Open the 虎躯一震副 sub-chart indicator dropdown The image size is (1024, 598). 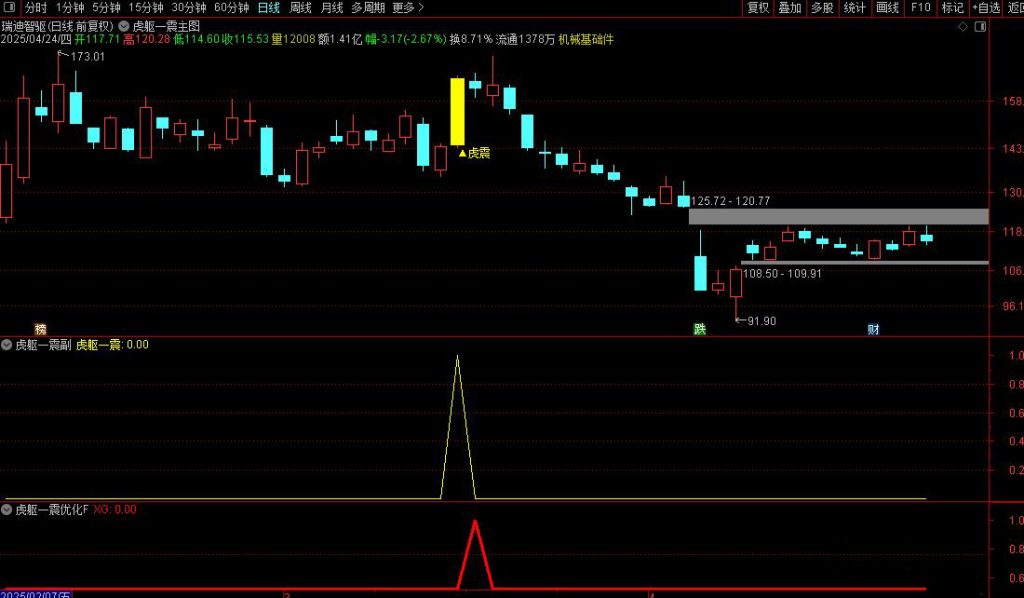[x=7, y=345]
